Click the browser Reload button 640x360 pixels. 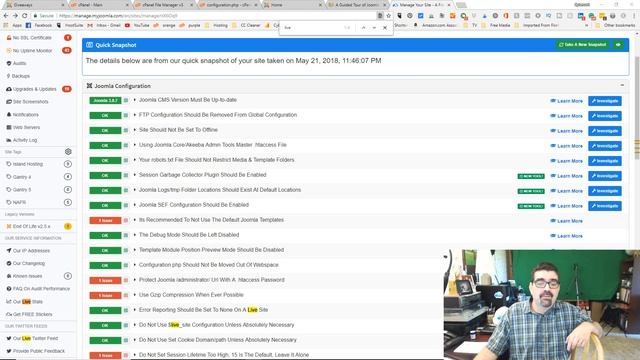tap(24, 16)
